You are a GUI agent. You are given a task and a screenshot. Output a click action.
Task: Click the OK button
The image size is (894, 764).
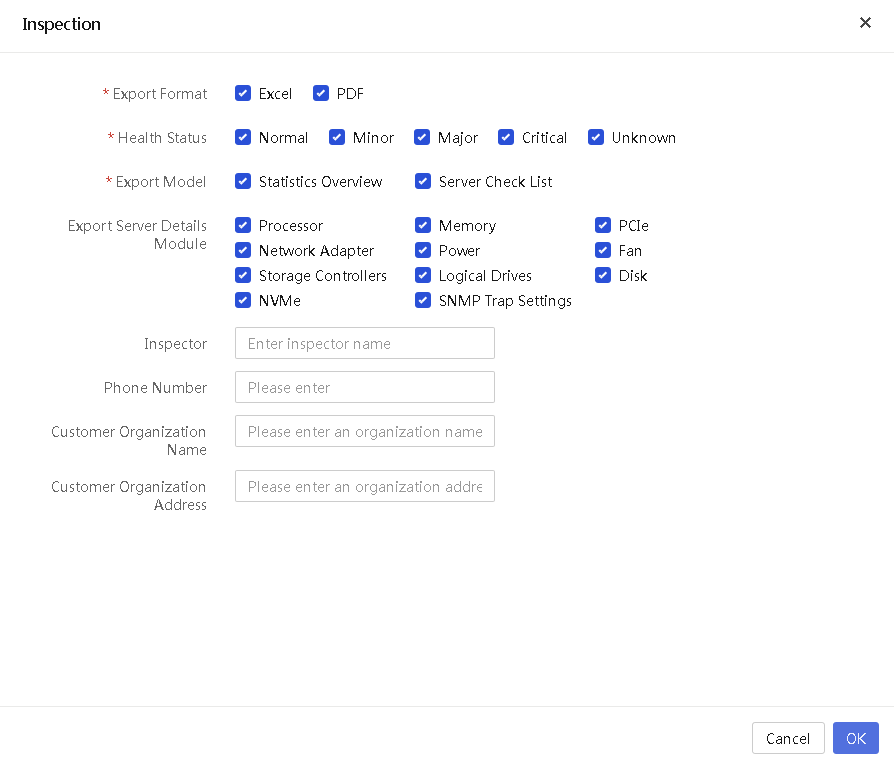pyautogui.click(x=855, y=738)
